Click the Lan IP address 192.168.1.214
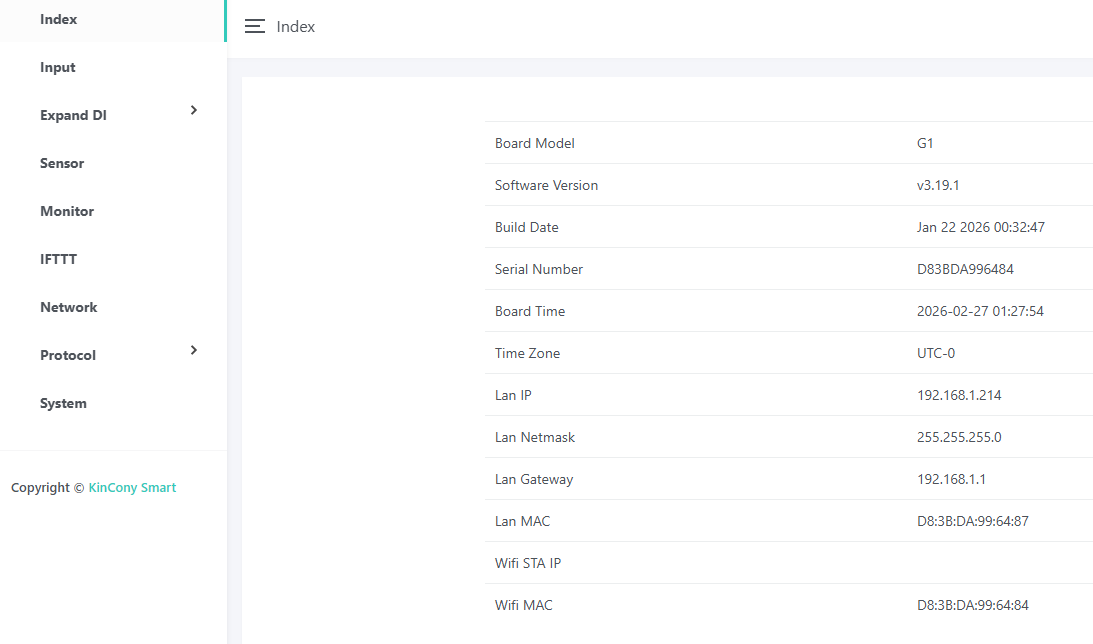 pyautogui.click(x=959, y=395)
